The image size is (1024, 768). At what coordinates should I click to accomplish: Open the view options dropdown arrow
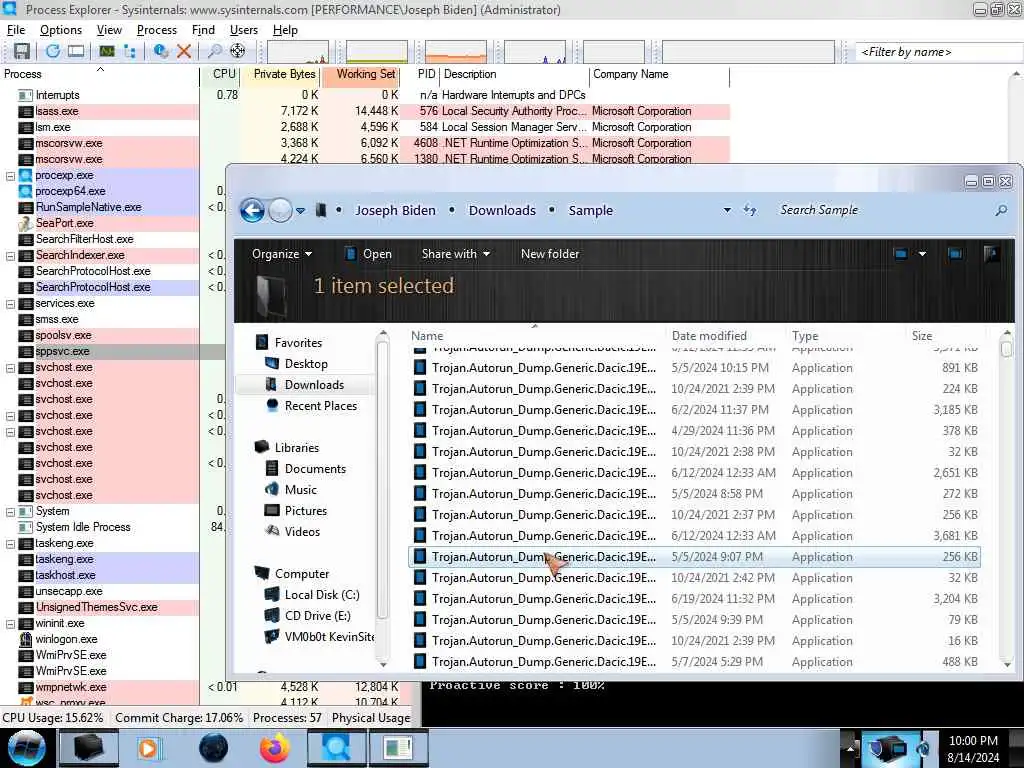tap(922, 253)
